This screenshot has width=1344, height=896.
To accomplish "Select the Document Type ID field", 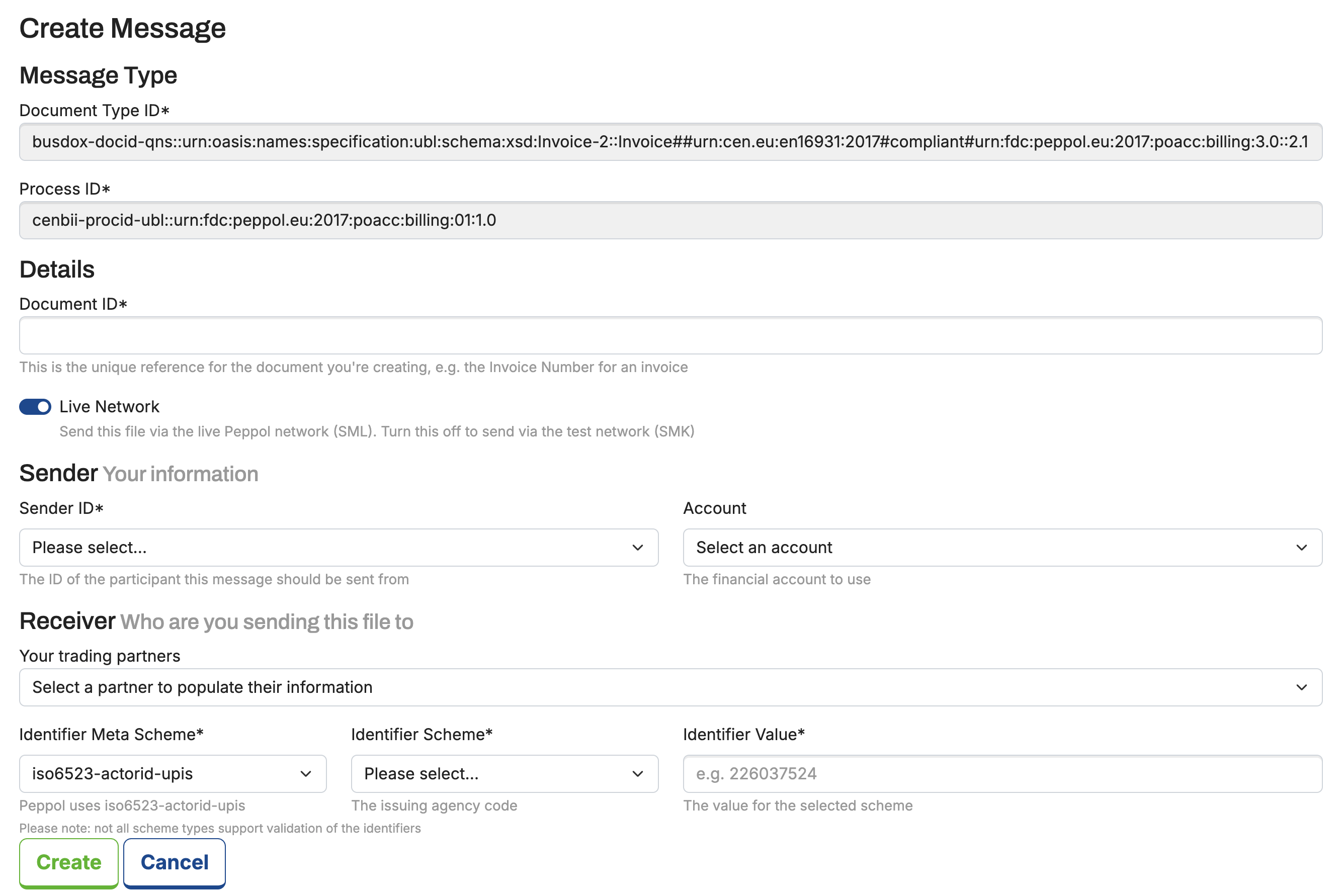I will coord(670,142).
